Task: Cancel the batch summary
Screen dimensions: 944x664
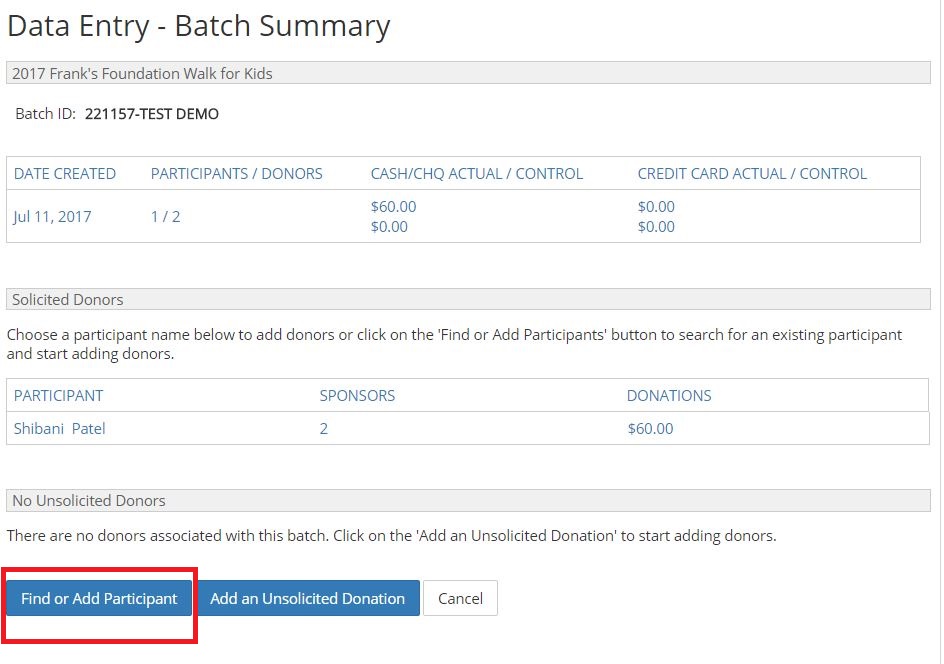Action: [461, 598]
